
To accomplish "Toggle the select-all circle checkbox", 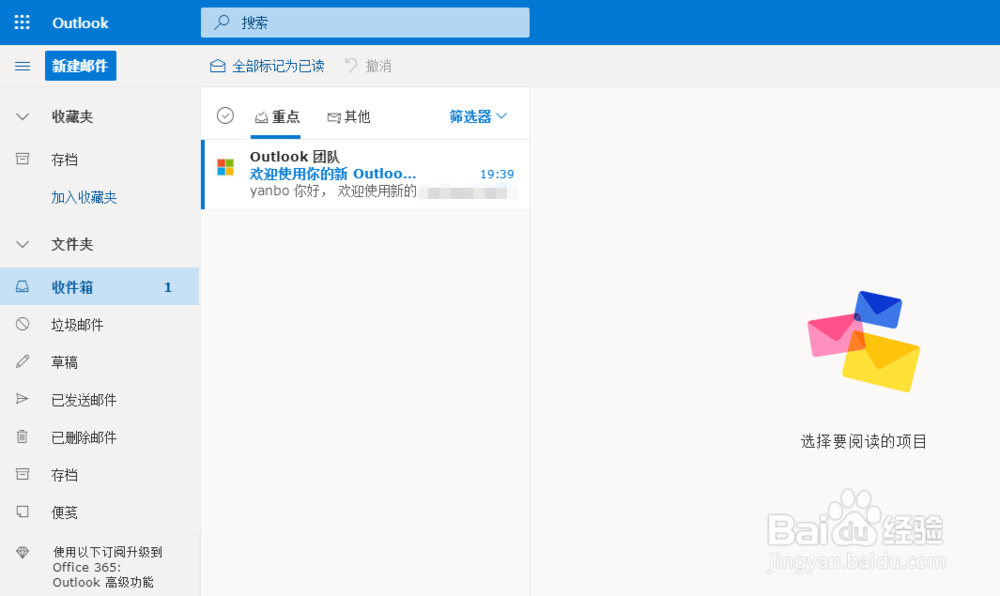I will [x=225, y=115].
